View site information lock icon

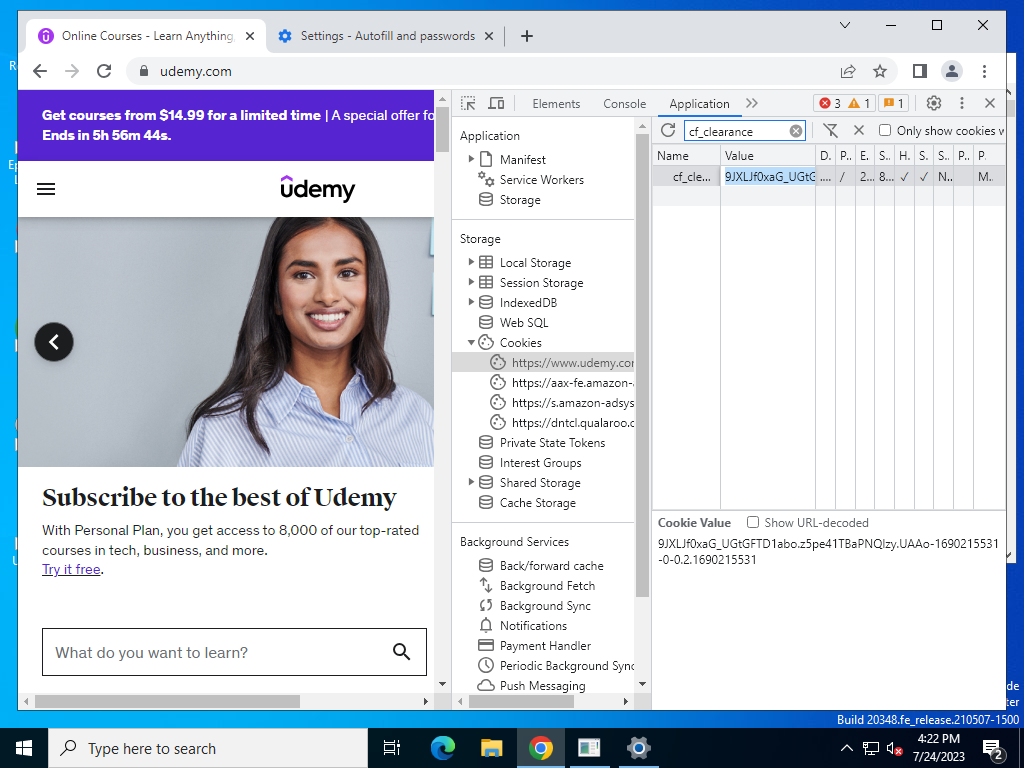144,71
